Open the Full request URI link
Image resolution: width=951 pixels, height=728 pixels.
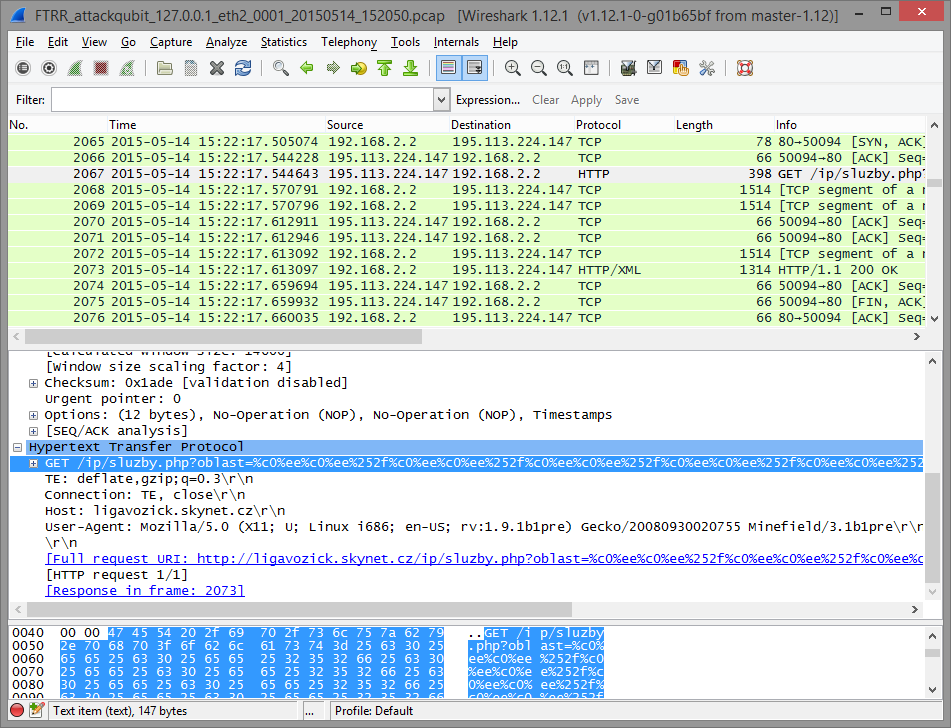[x=484, y=559]
